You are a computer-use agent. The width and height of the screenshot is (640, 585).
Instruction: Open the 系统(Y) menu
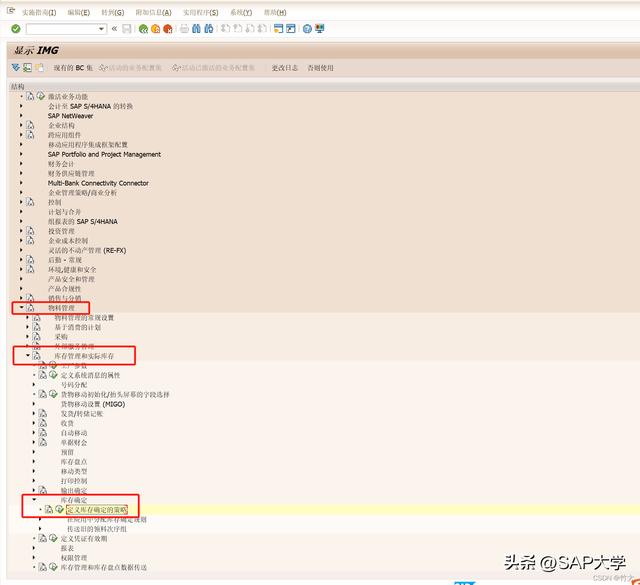241,13
